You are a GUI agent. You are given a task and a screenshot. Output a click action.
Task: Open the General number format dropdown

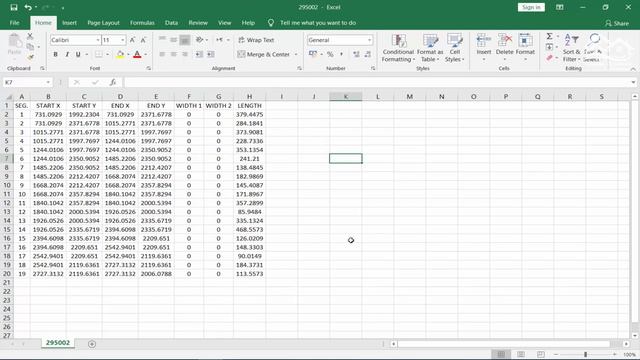(369, 40)
